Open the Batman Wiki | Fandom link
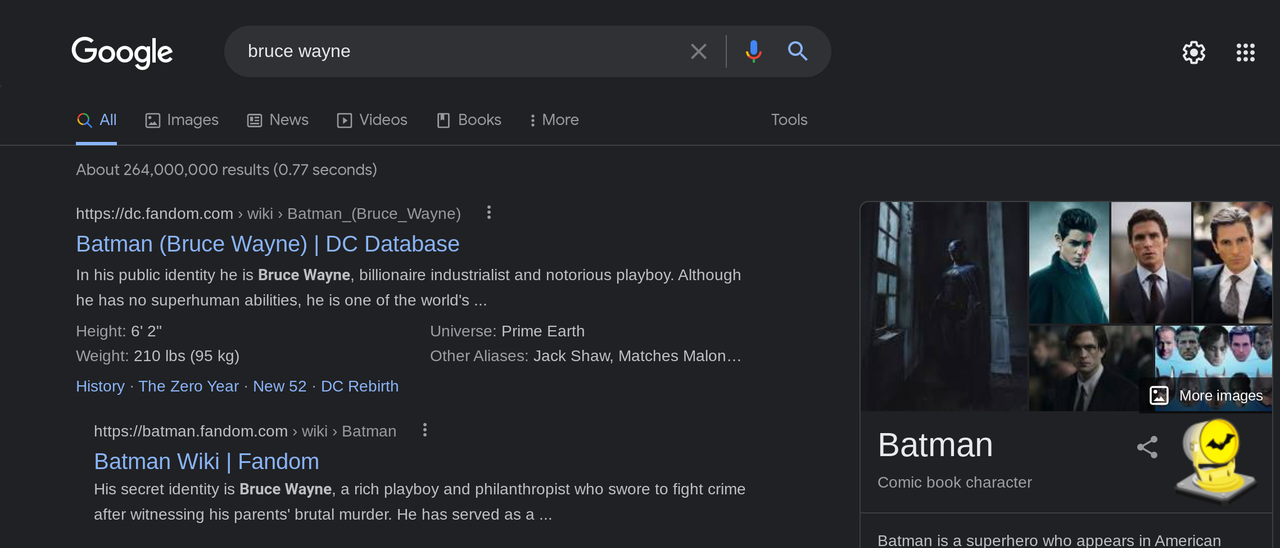The width and height of the screenshot is (1280, 548). point(206,462)
